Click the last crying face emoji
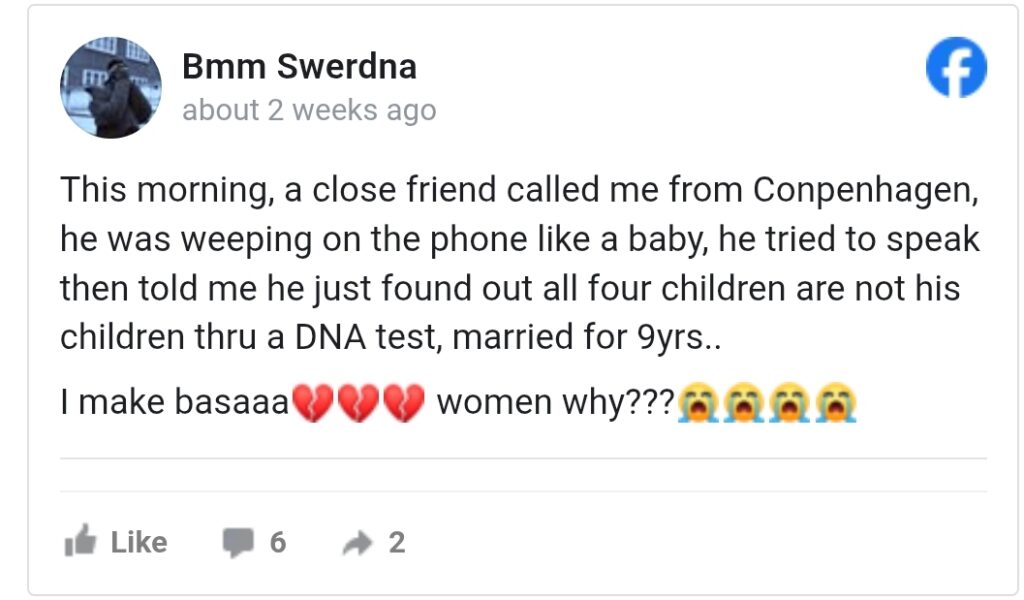 click(836, 403)
